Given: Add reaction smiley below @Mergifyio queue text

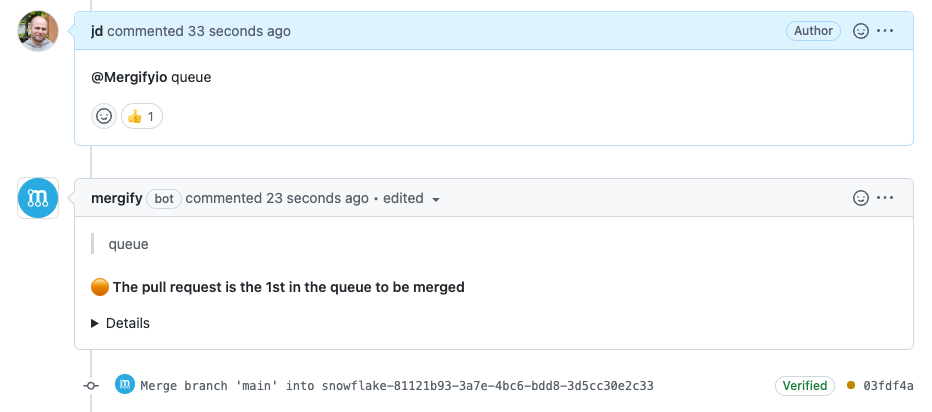Looking at the screenshot, I should (104, 117).
